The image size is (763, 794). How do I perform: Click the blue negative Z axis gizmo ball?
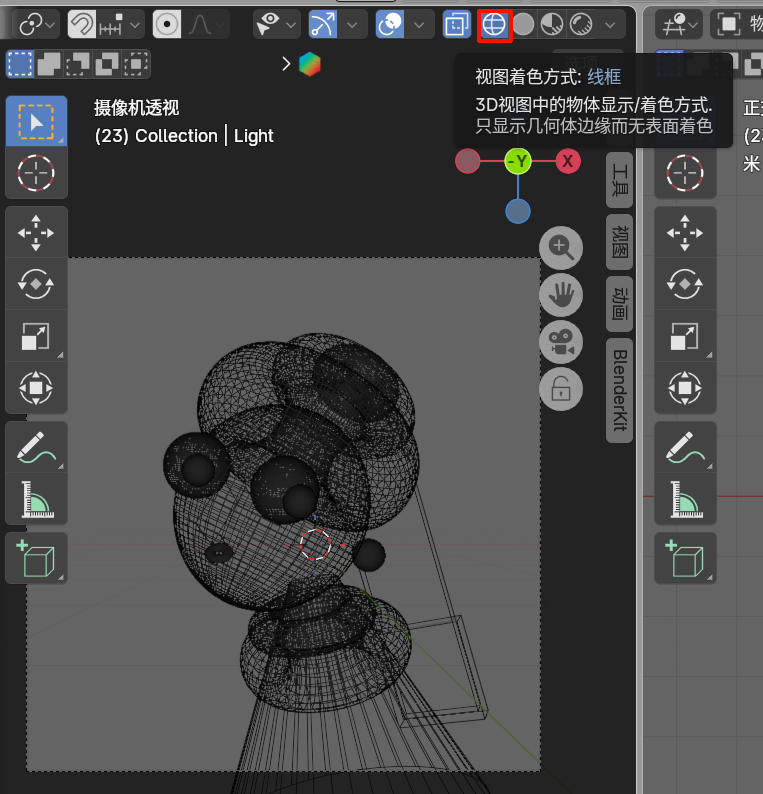518,211
